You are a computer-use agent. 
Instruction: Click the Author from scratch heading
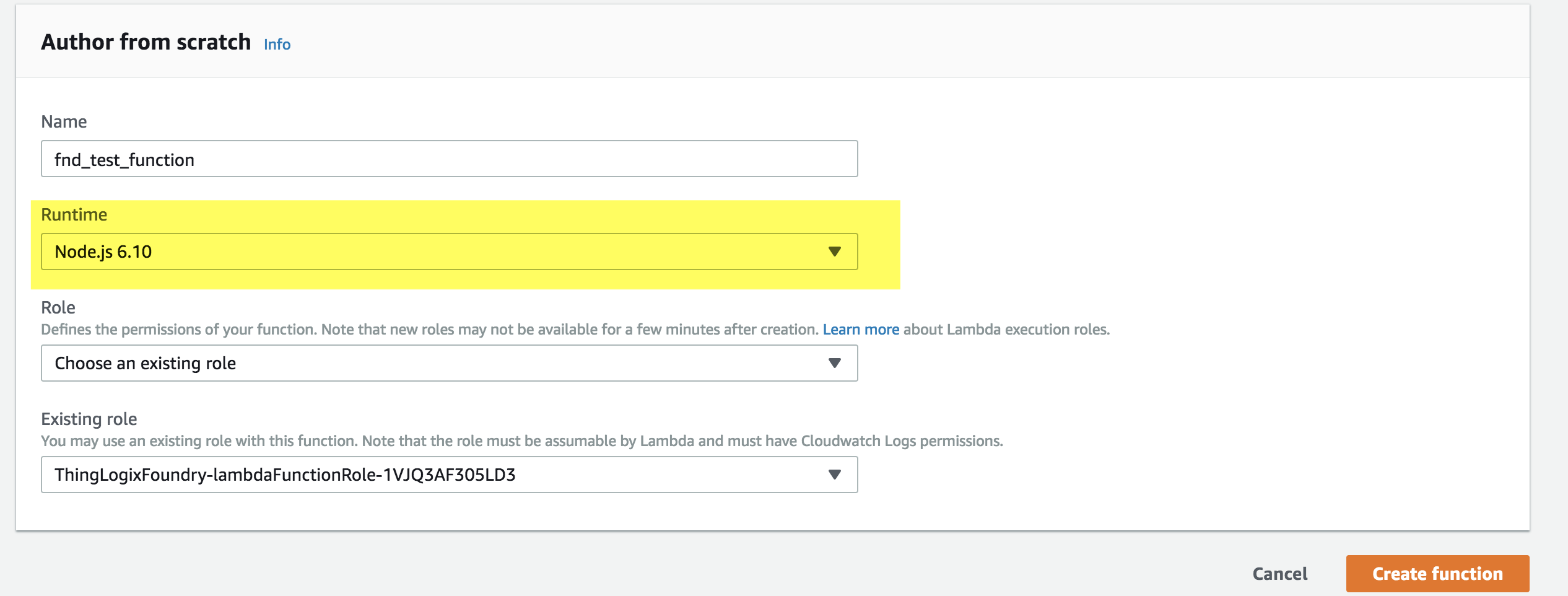point(146,42)
